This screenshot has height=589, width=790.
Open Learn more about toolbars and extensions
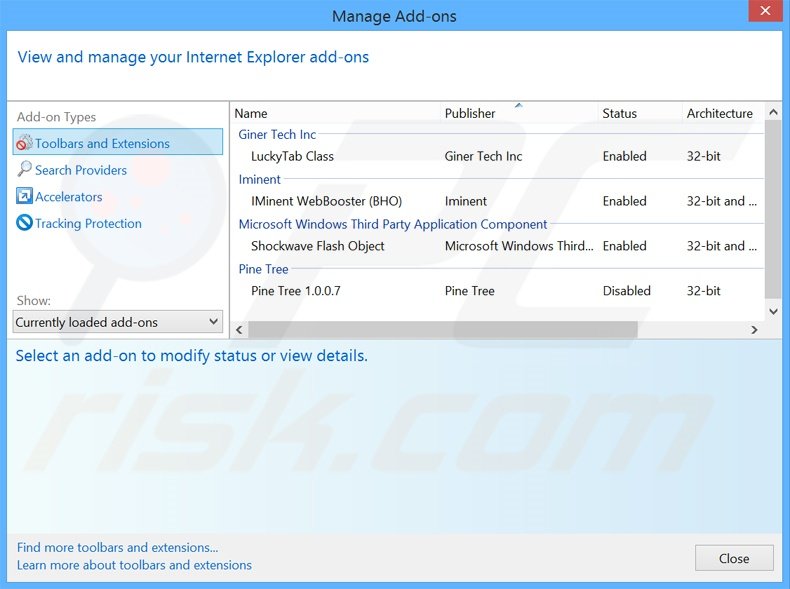134,565
